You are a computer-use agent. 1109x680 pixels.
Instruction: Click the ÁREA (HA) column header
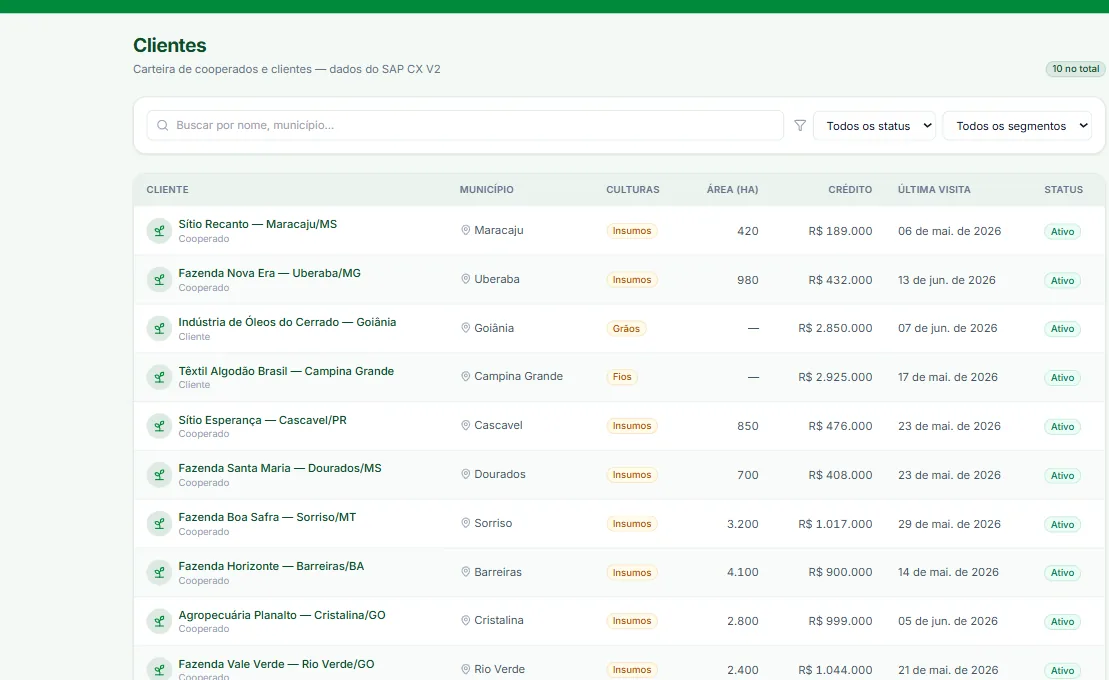[x=732, y=190]
